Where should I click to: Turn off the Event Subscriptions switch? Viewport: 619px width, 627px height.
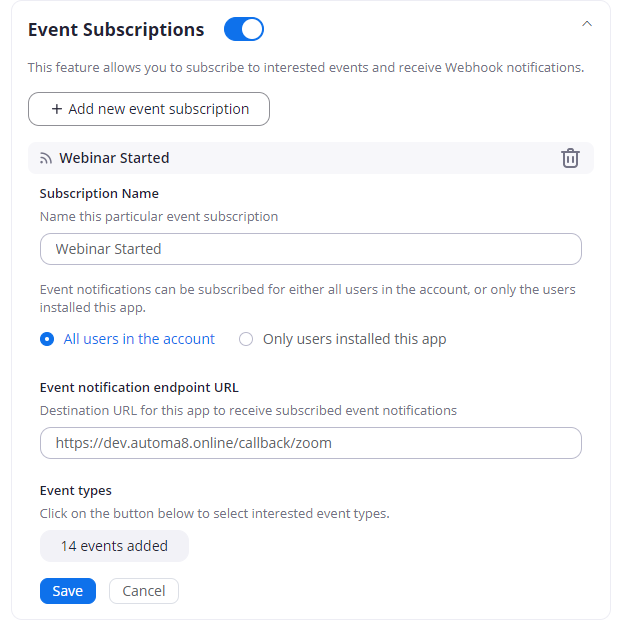243,30
